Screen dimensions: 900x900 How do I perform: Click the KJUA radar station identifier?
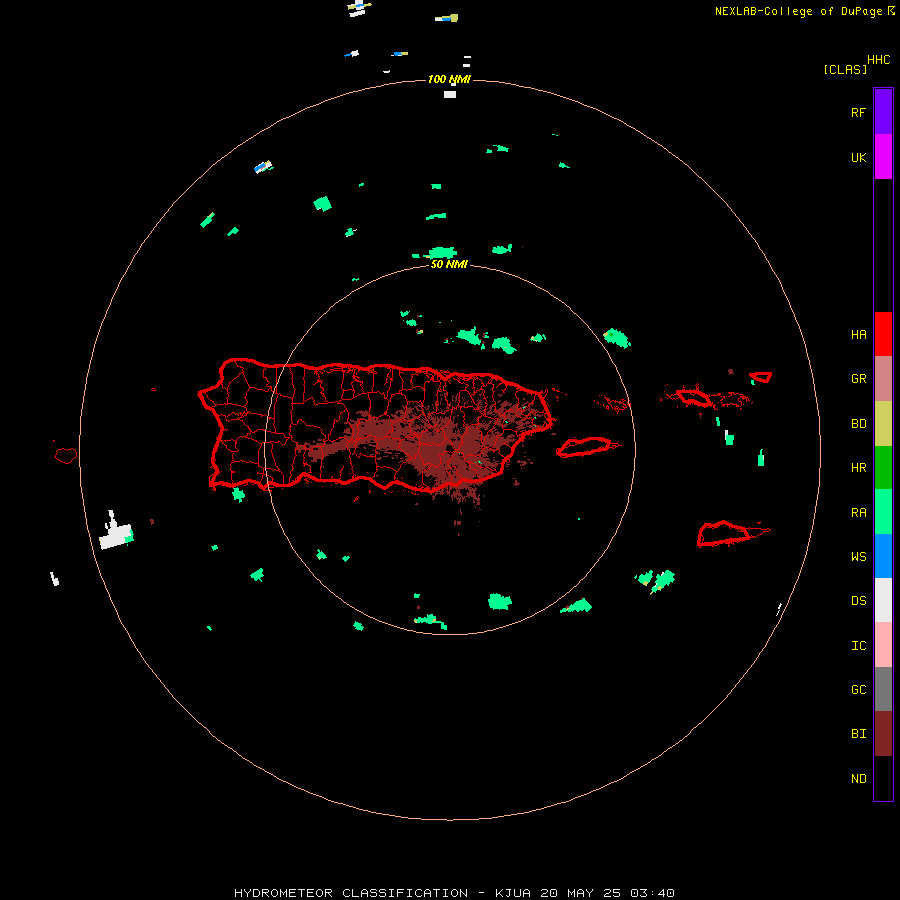click(x=513, y=893)
